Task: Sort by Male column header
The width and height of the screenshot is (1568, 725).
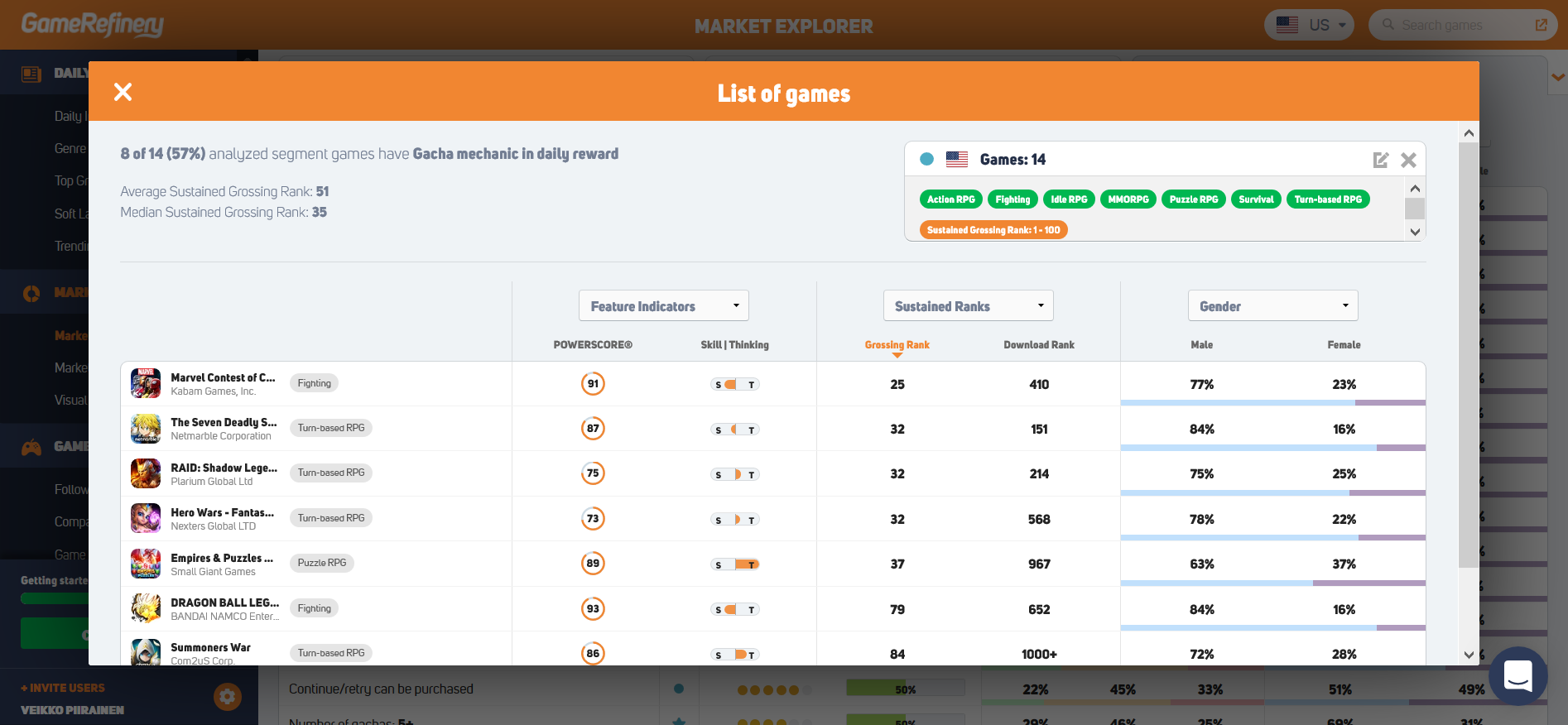Action: click(1202, 345)
